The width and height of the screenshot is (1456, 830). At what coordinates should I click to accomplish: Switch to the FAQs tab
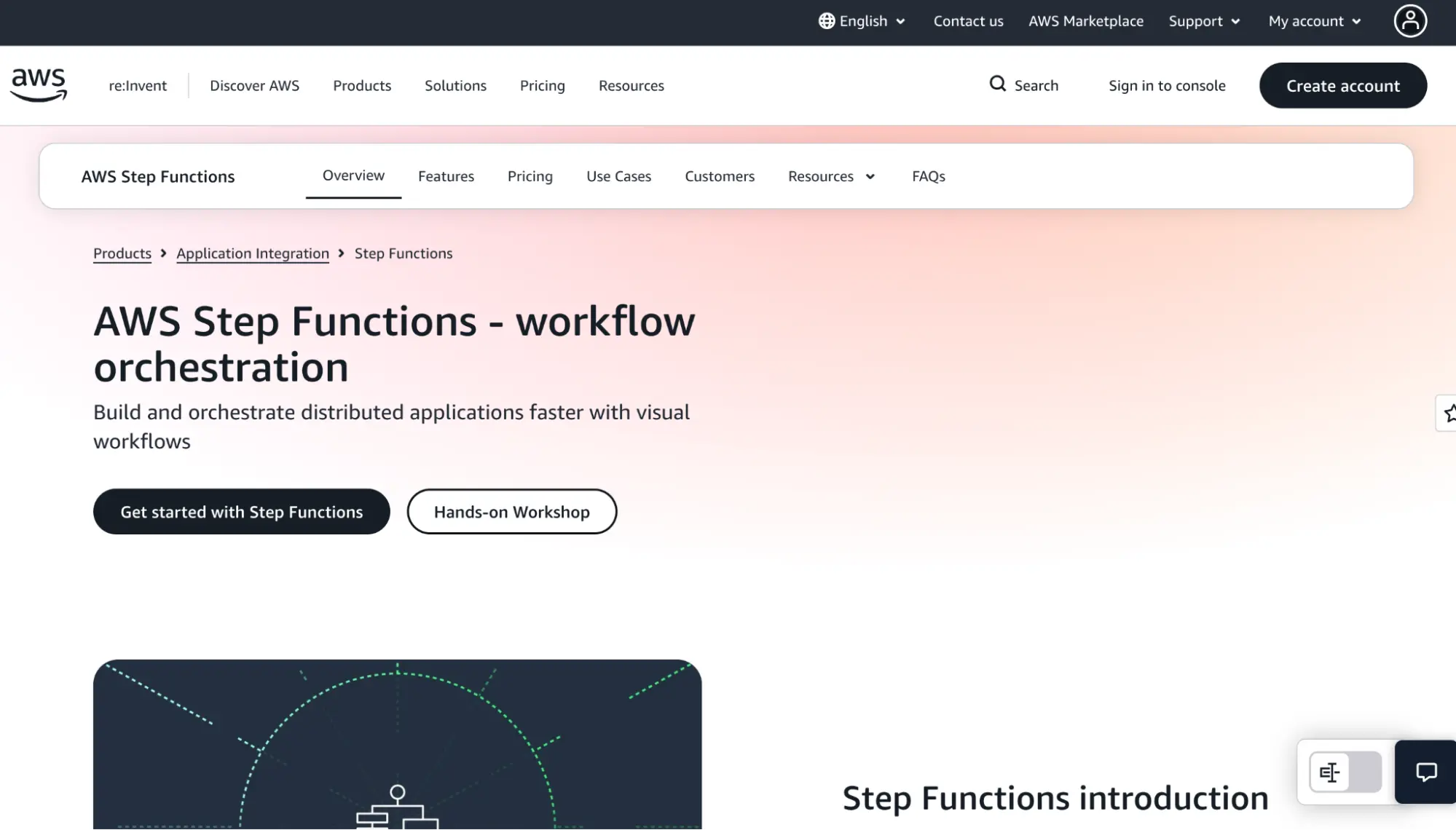click(x=928, y=176)
